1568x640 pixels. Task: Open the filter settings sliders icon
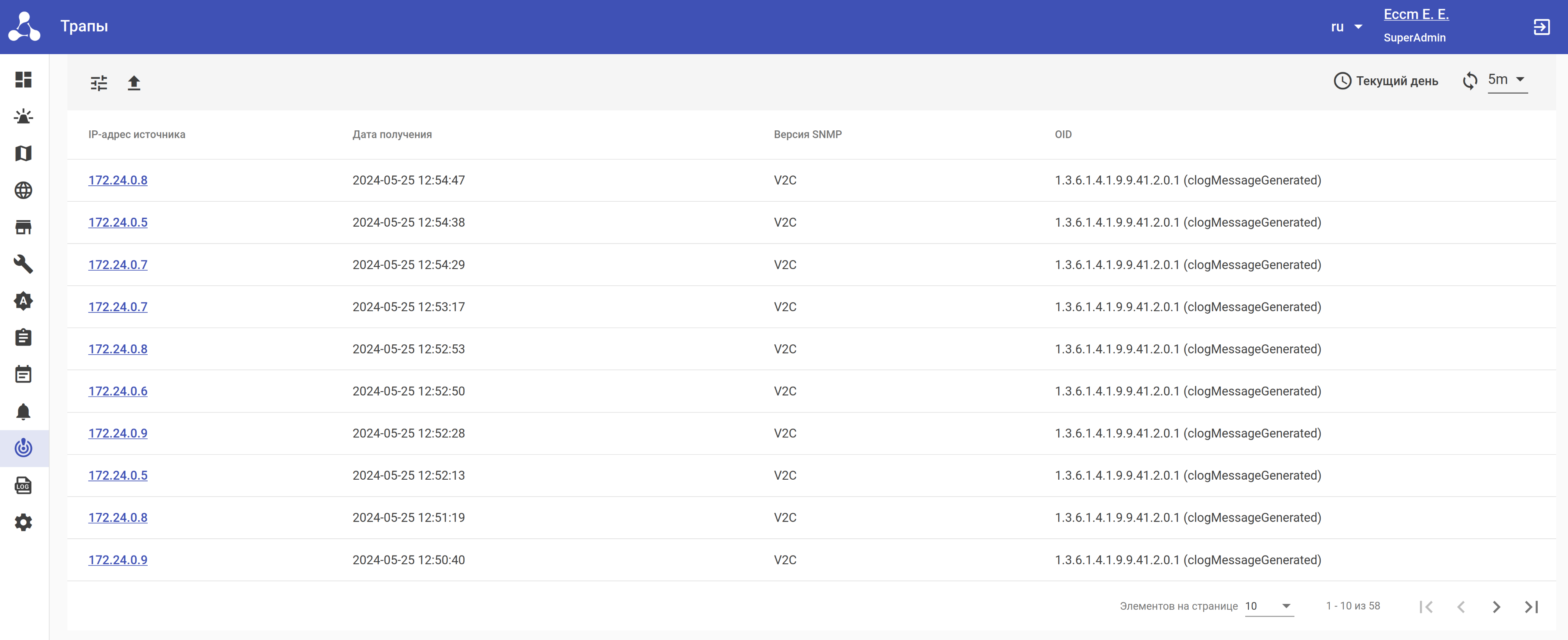(x=98, y=83)
